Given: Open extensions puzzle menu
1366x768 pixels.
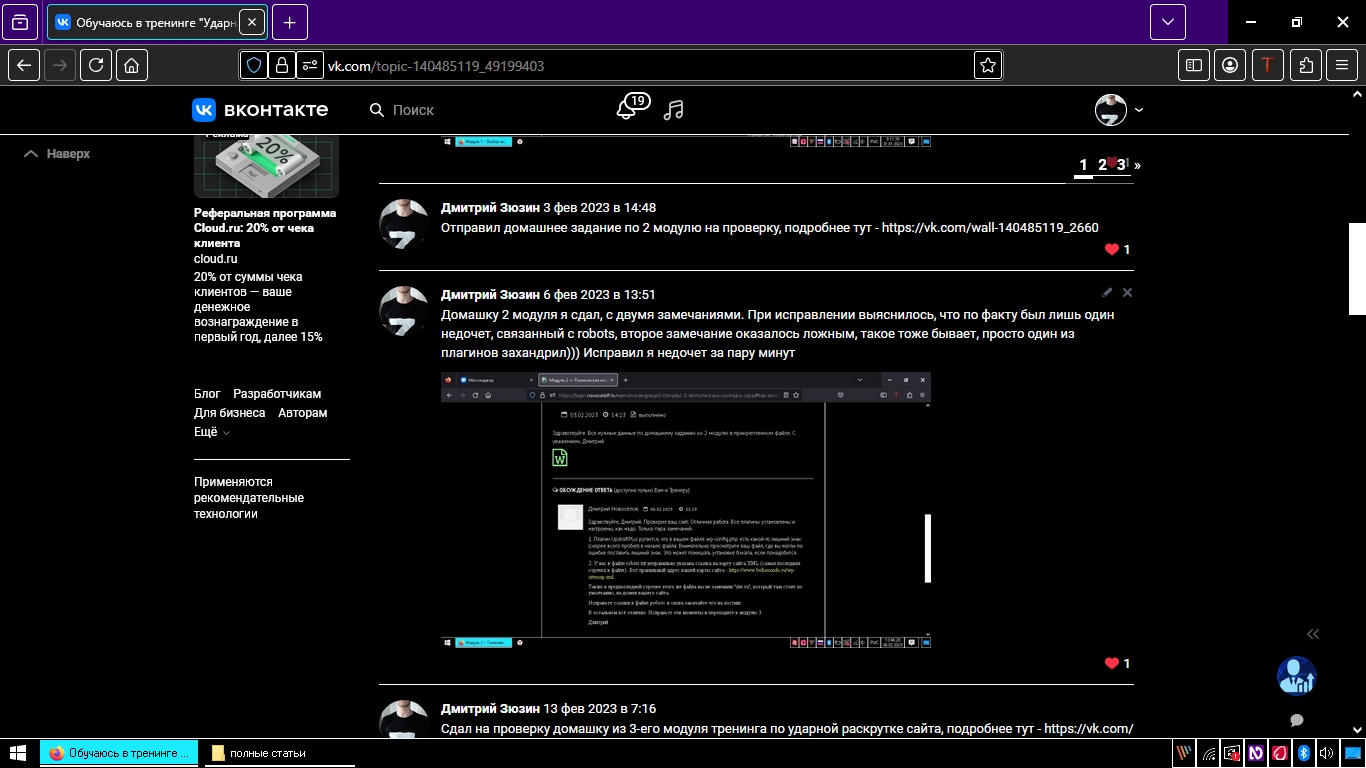Looking at the screenshot, I should [x=1305, y=65].
